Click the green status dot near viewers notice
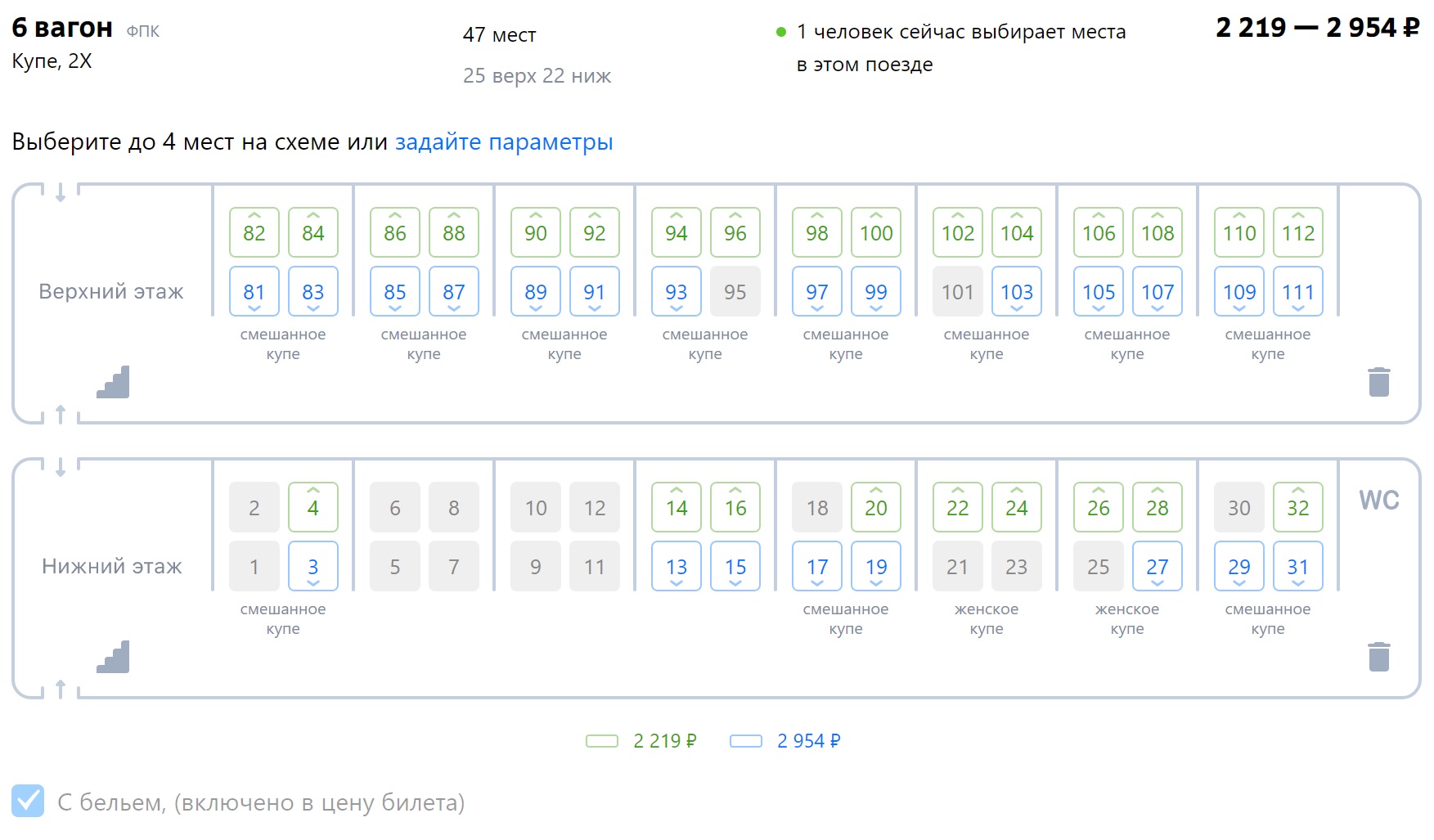 coord(780,32)
